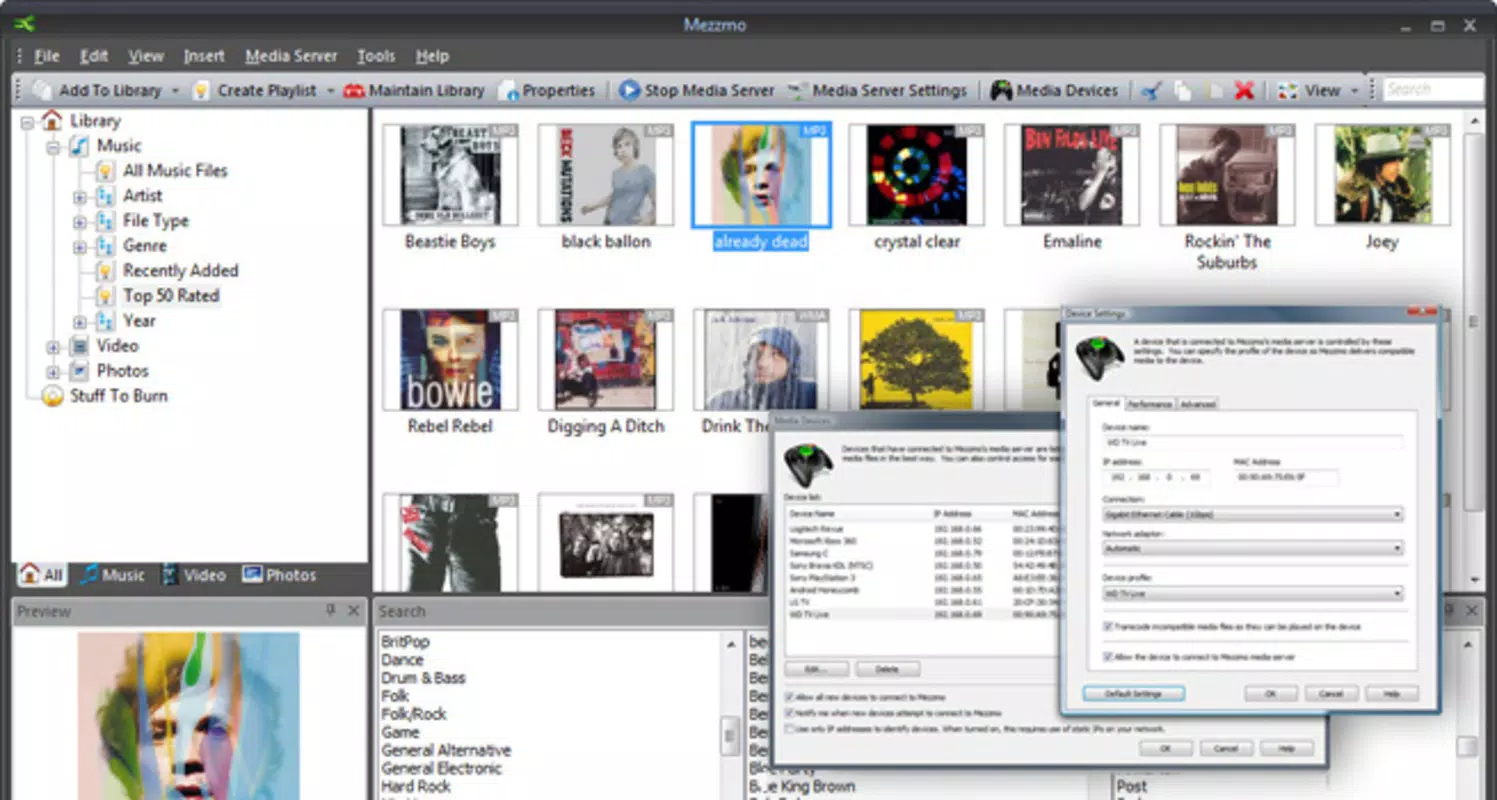Click the red X Delete icon

[1244, 91]
